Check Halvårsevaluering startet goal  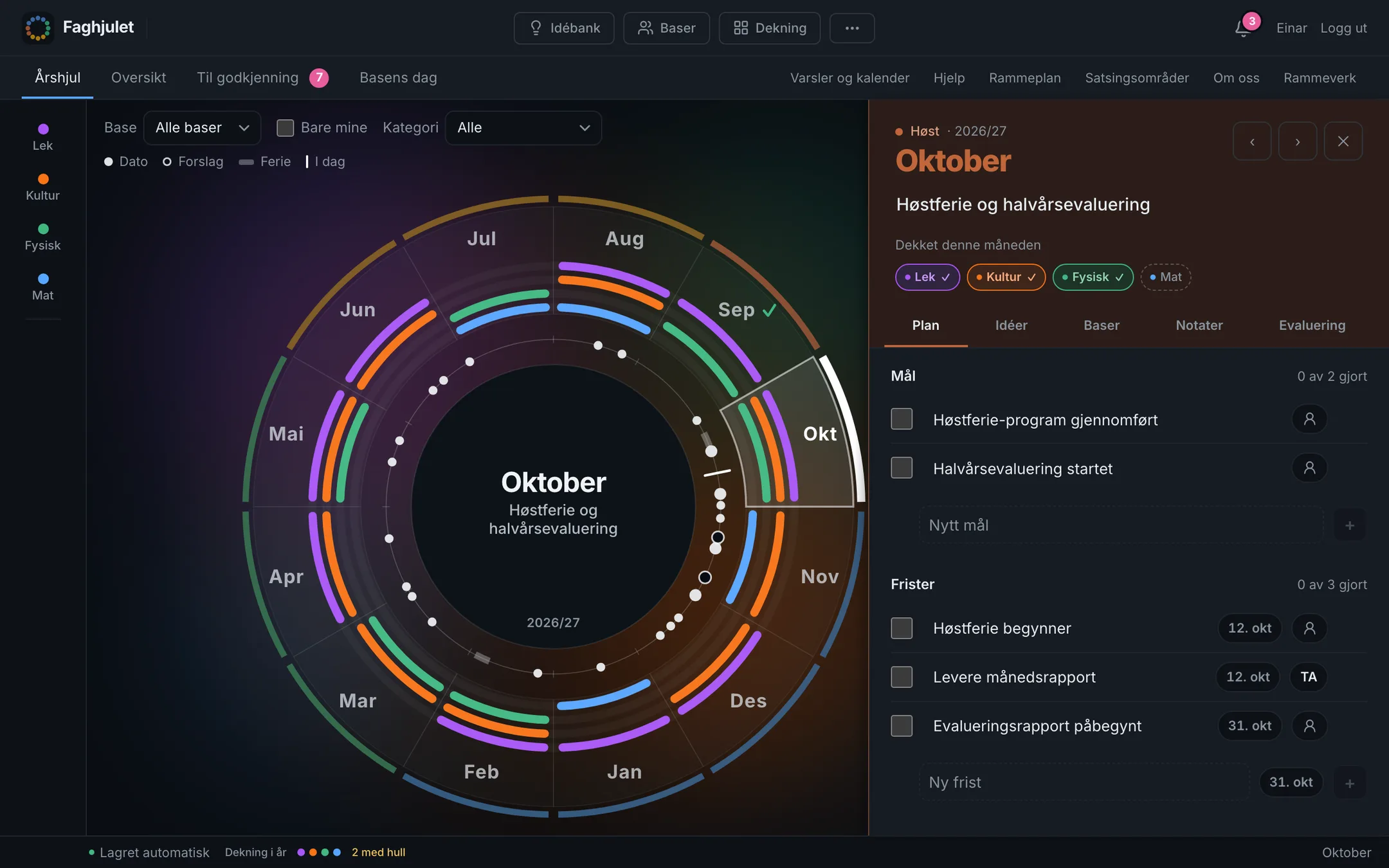(902, 468)
